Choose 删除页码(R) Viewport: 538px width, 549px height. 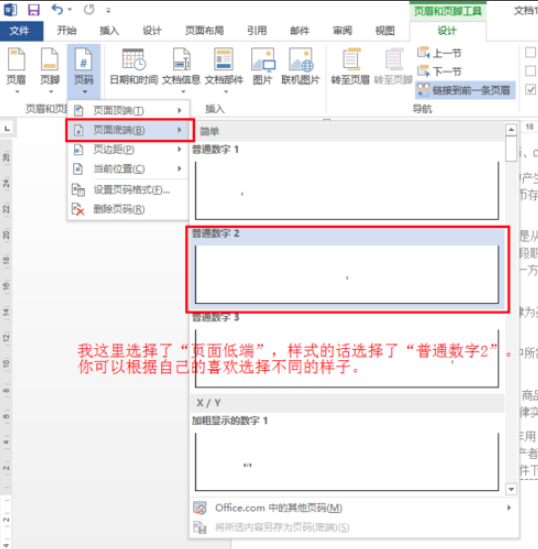[x=128, y=209]
